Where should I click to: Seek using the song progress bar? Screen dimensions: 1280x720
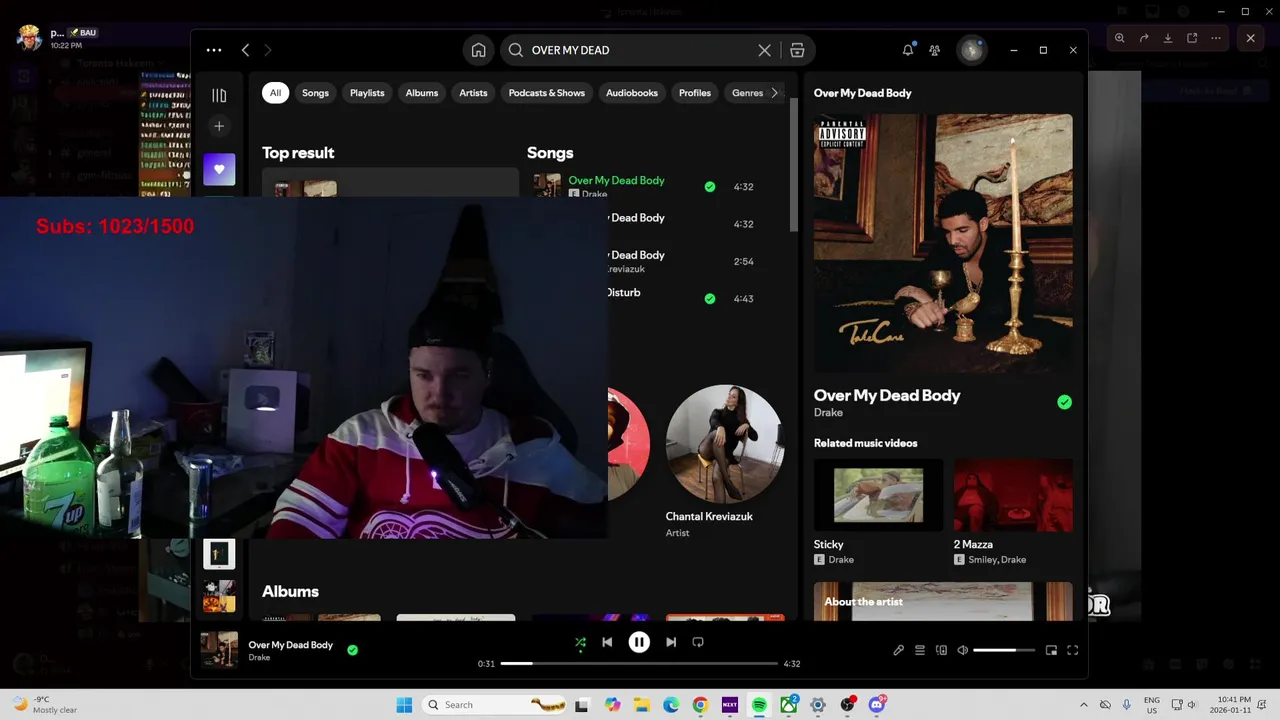(639, 663)
